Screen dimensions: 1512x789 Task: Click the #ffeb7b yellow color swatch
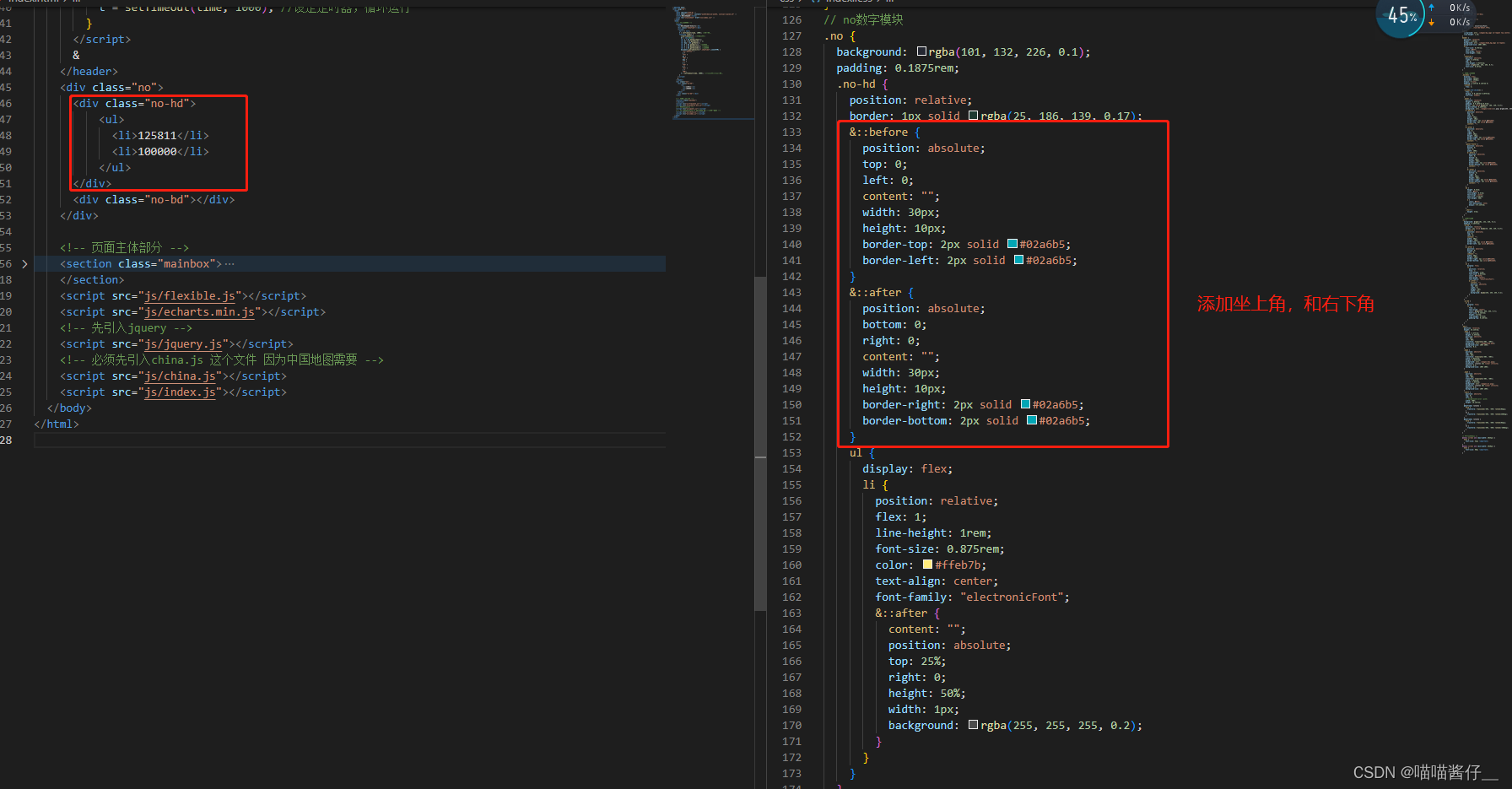coord(927,565)
